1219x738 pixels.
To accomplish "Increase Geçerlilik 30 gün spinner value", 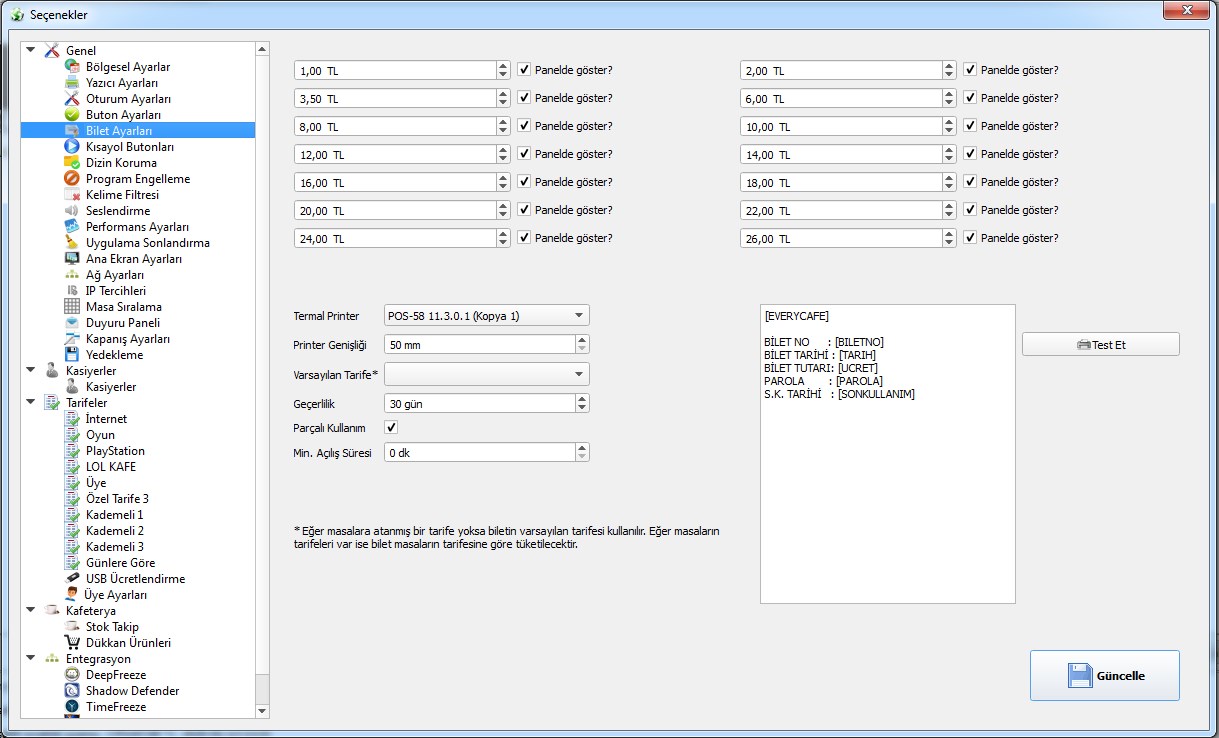I will tap(582, 398).
